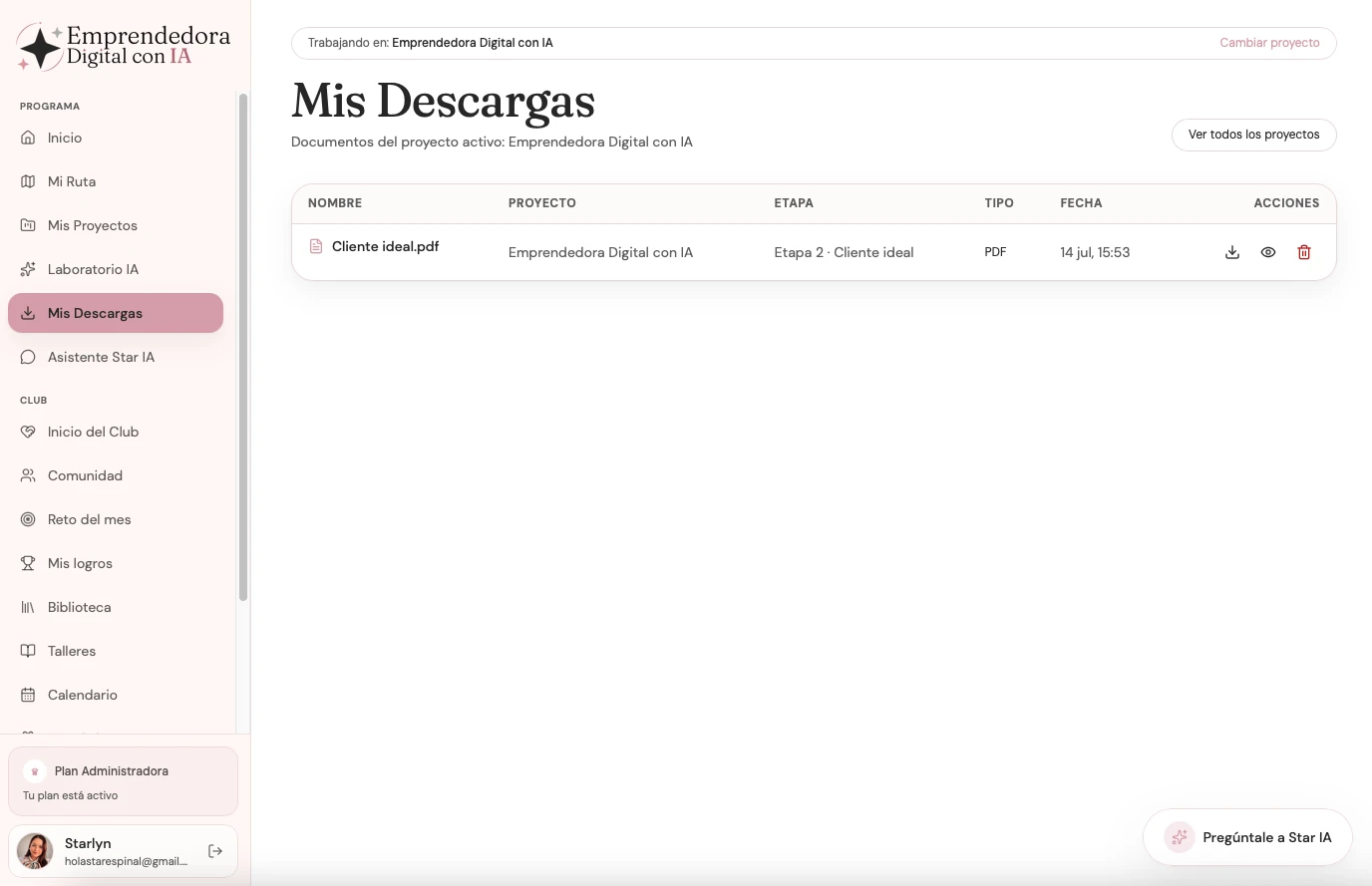Click the Inicio home icon in sidebar
1372x886 pixels.
tap(28, 138)
